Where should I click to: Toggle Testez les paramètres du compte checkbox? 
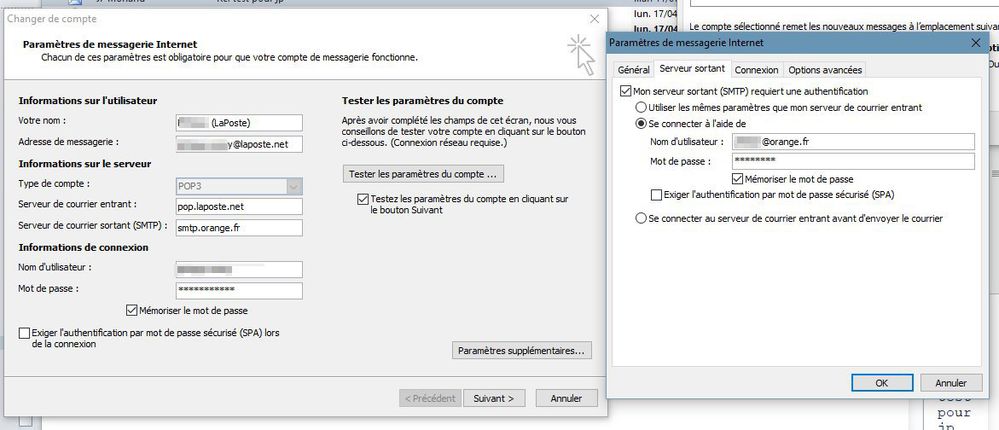363,199
